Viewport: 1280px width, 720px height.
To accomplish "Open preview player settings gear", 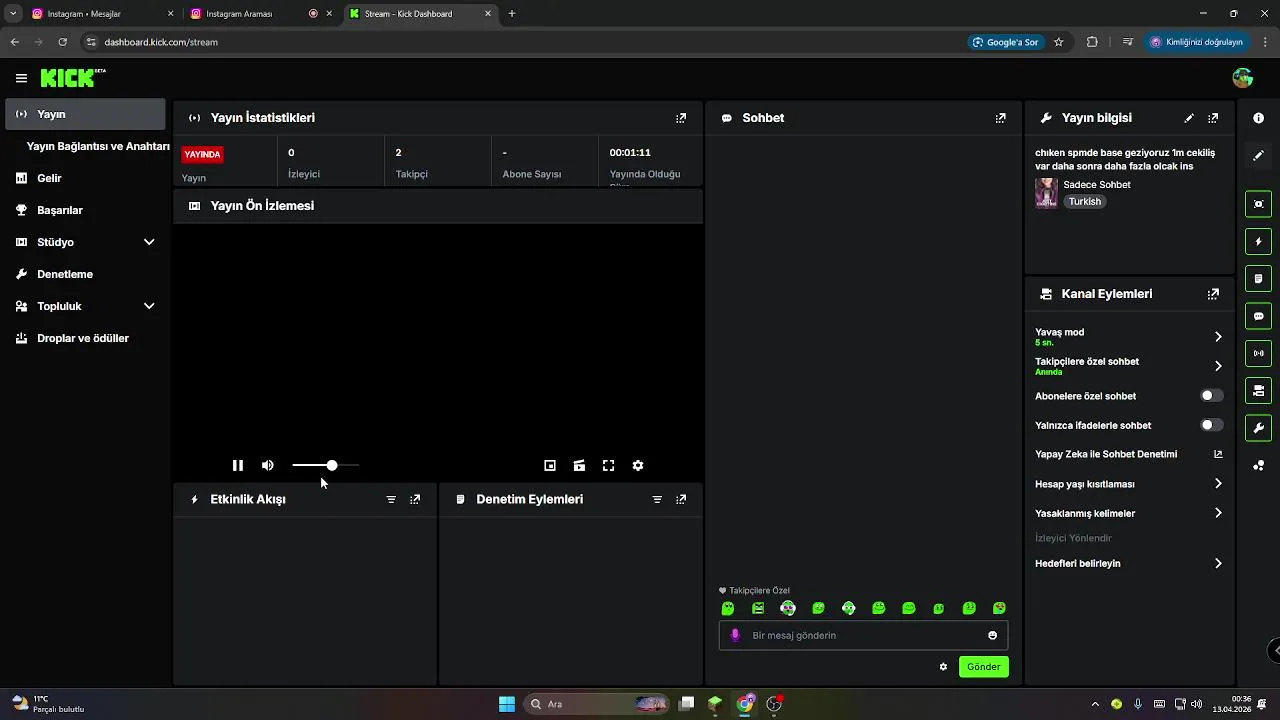I will pyautogui.click(x=638, y=465).
